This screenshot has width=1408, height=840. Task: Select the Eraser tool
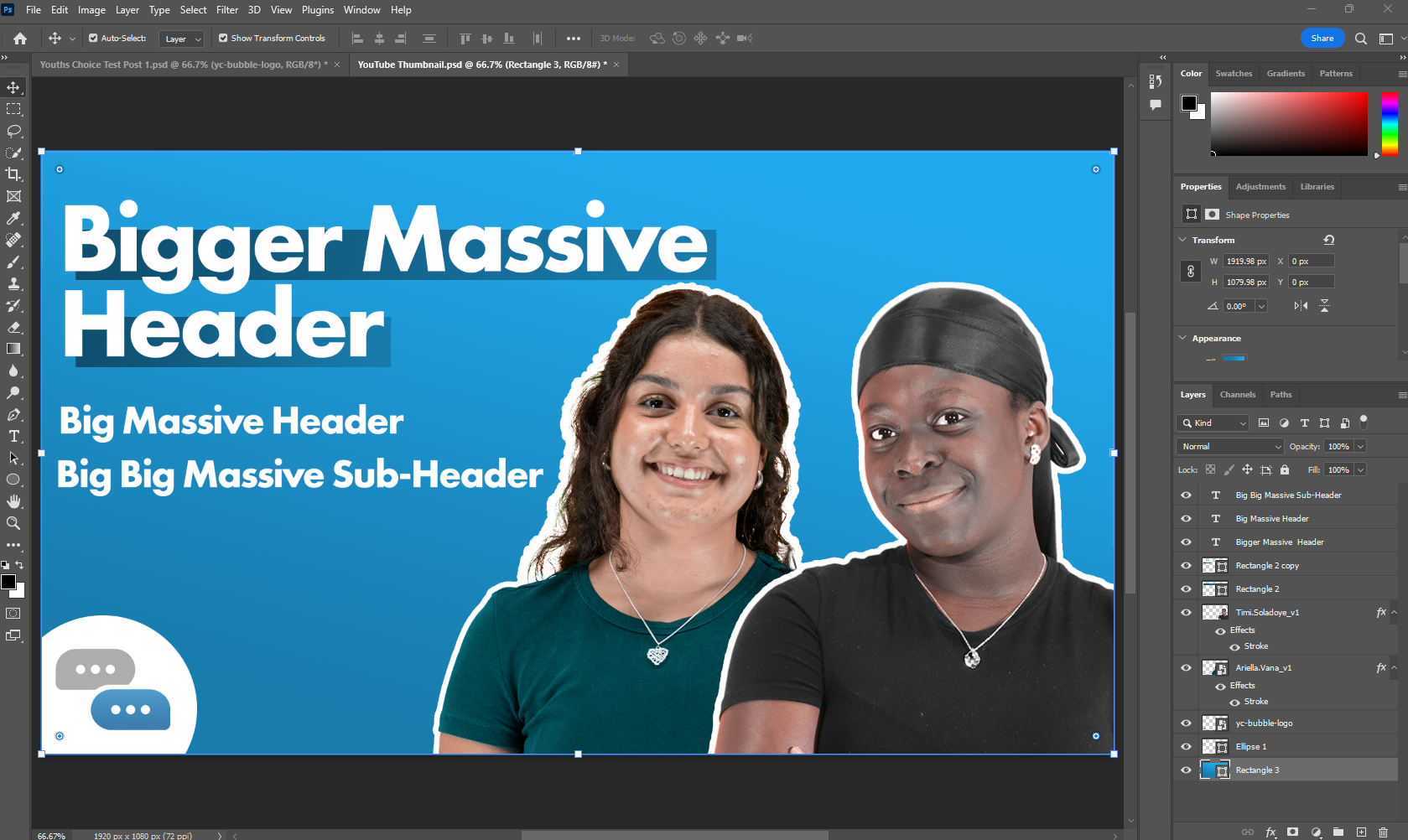click(x=13, y=327)
